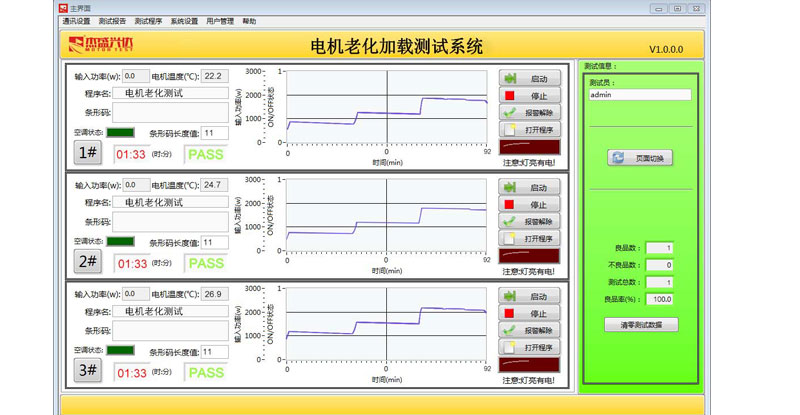
Task: Click station 1# power curve chart
Action: (x=387, y=107)
